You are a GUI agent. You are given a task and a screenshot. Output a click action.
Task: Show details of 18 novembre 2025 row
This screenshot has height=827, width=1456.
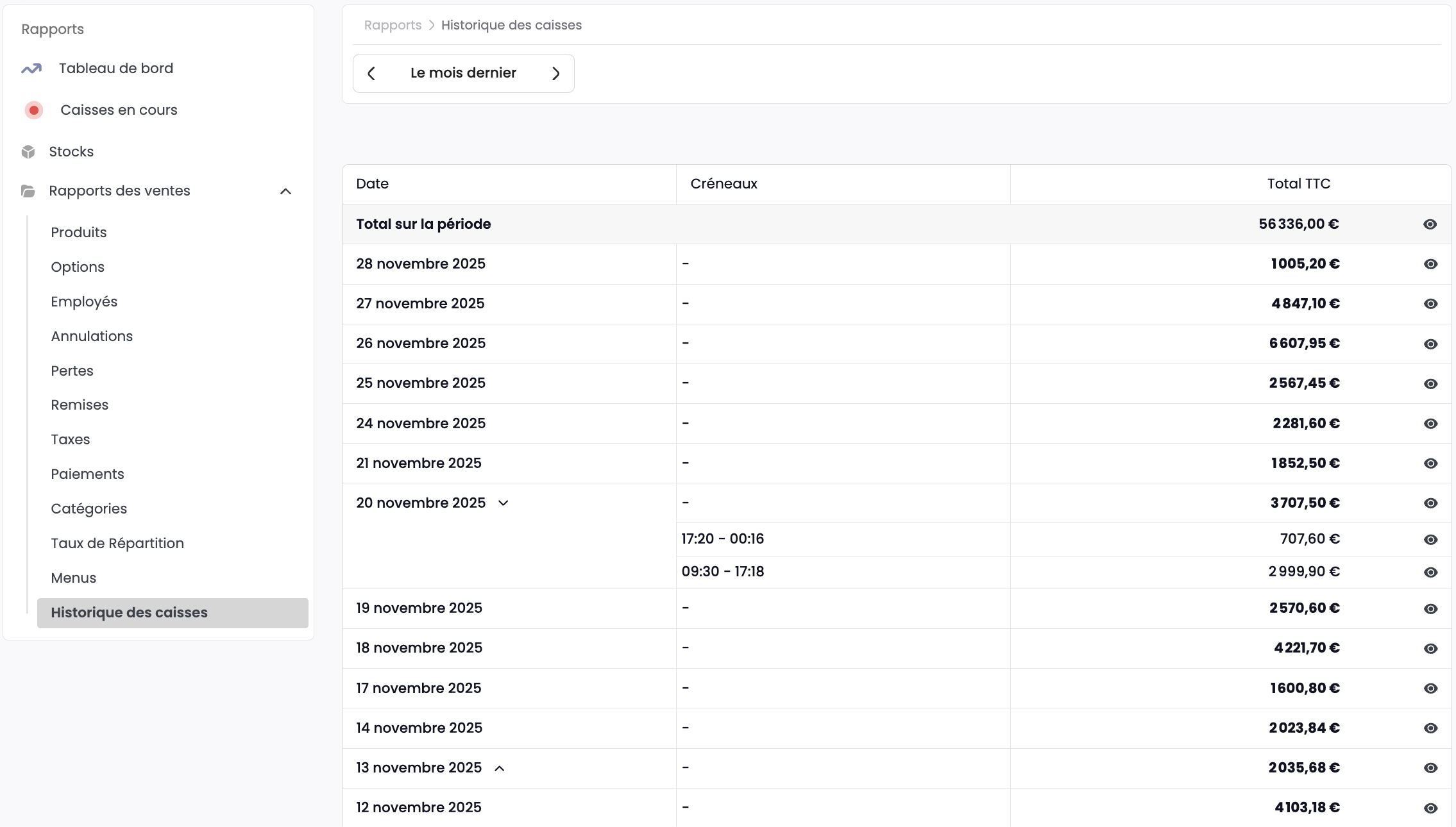1430,649
